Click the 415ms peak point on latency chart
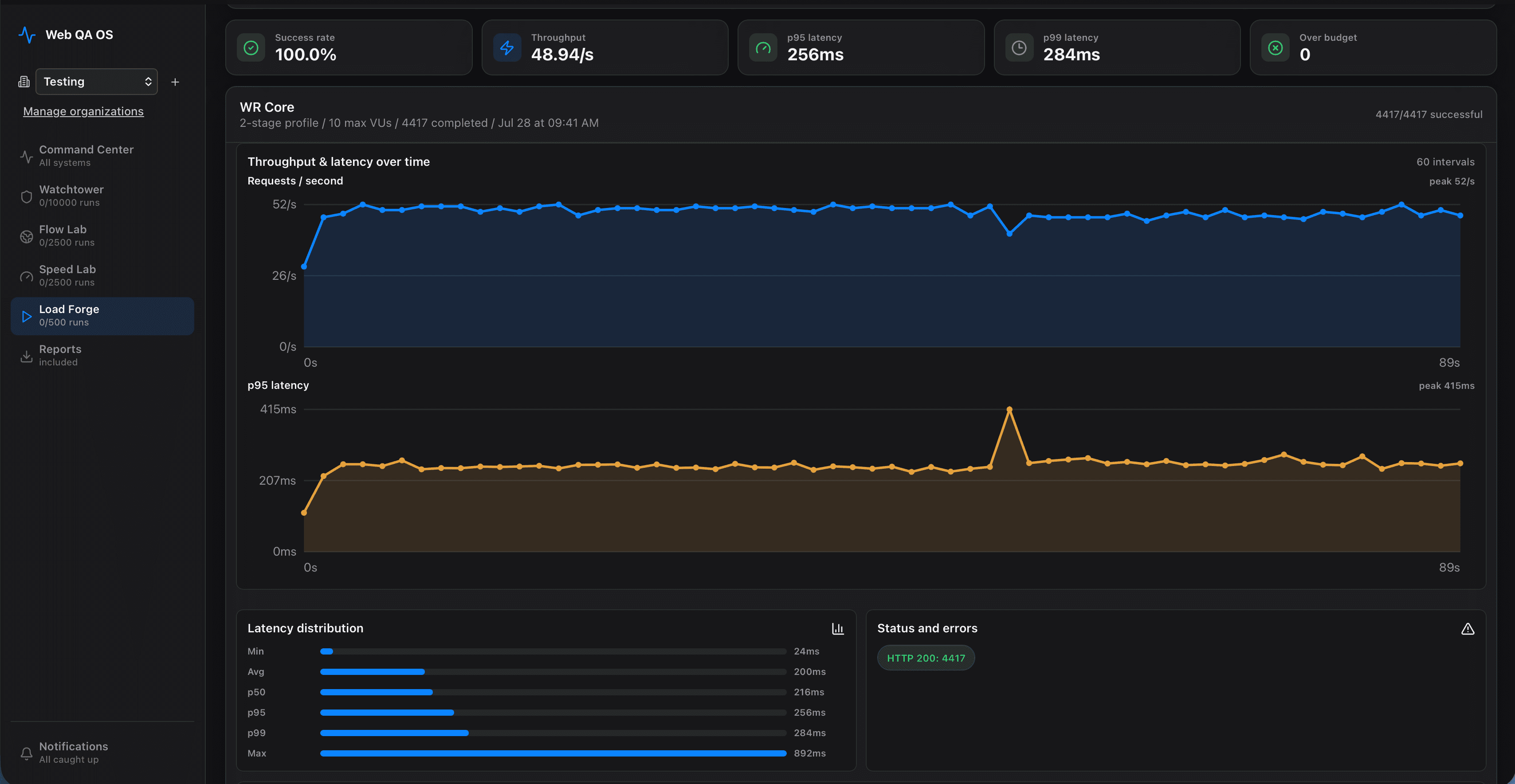The image size is (1515, 784). pyautogui.click(x=1009, y=409)
